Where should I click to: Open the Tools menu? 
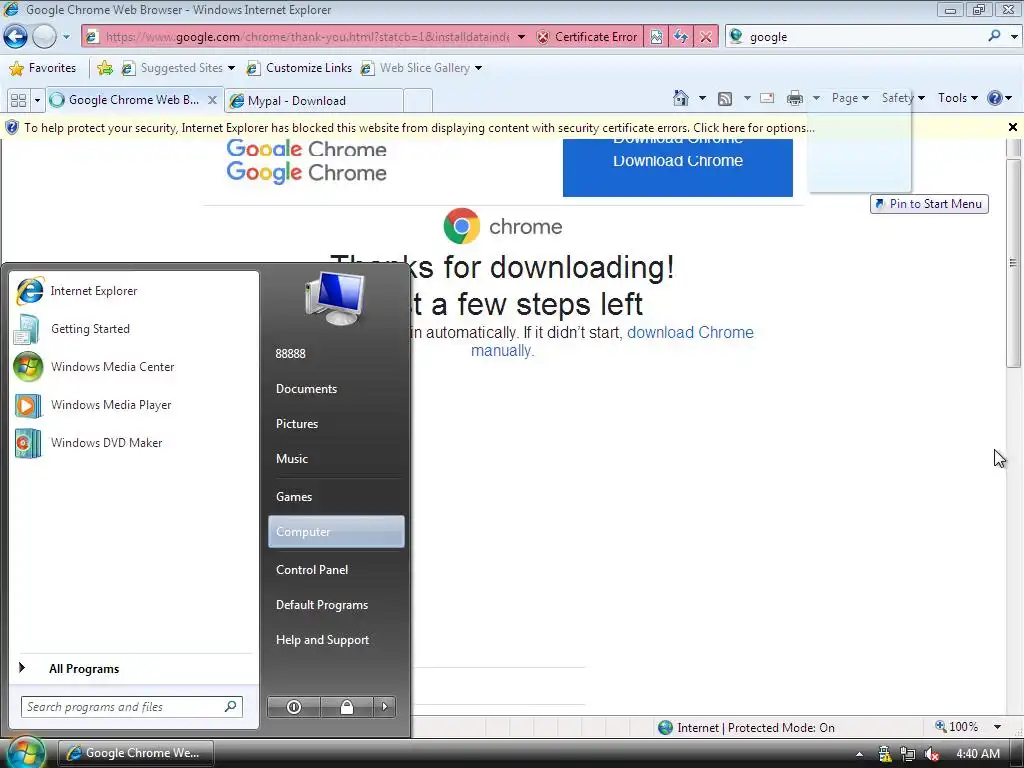(957, 98)
